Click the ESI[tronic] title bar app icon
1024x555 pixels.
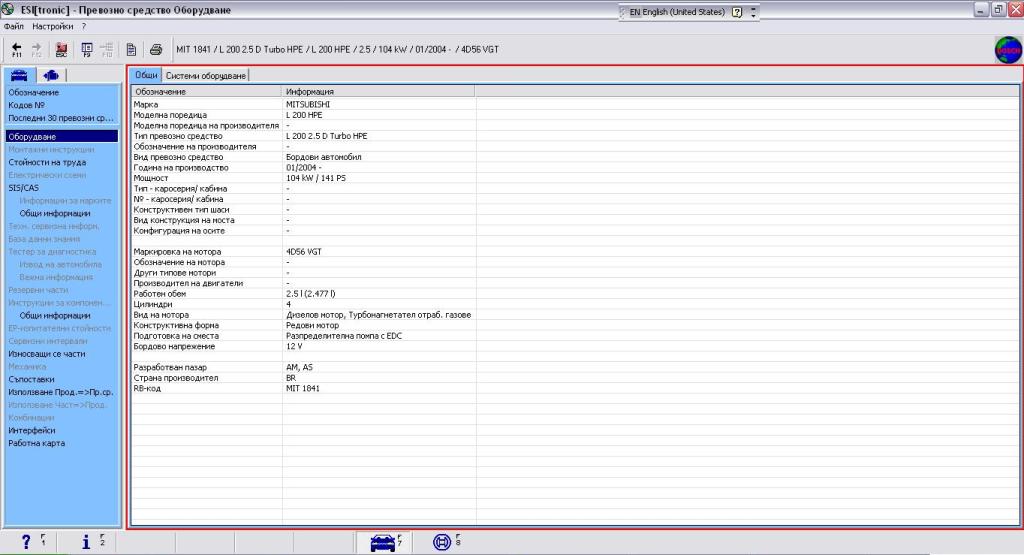tap(8, 10)
